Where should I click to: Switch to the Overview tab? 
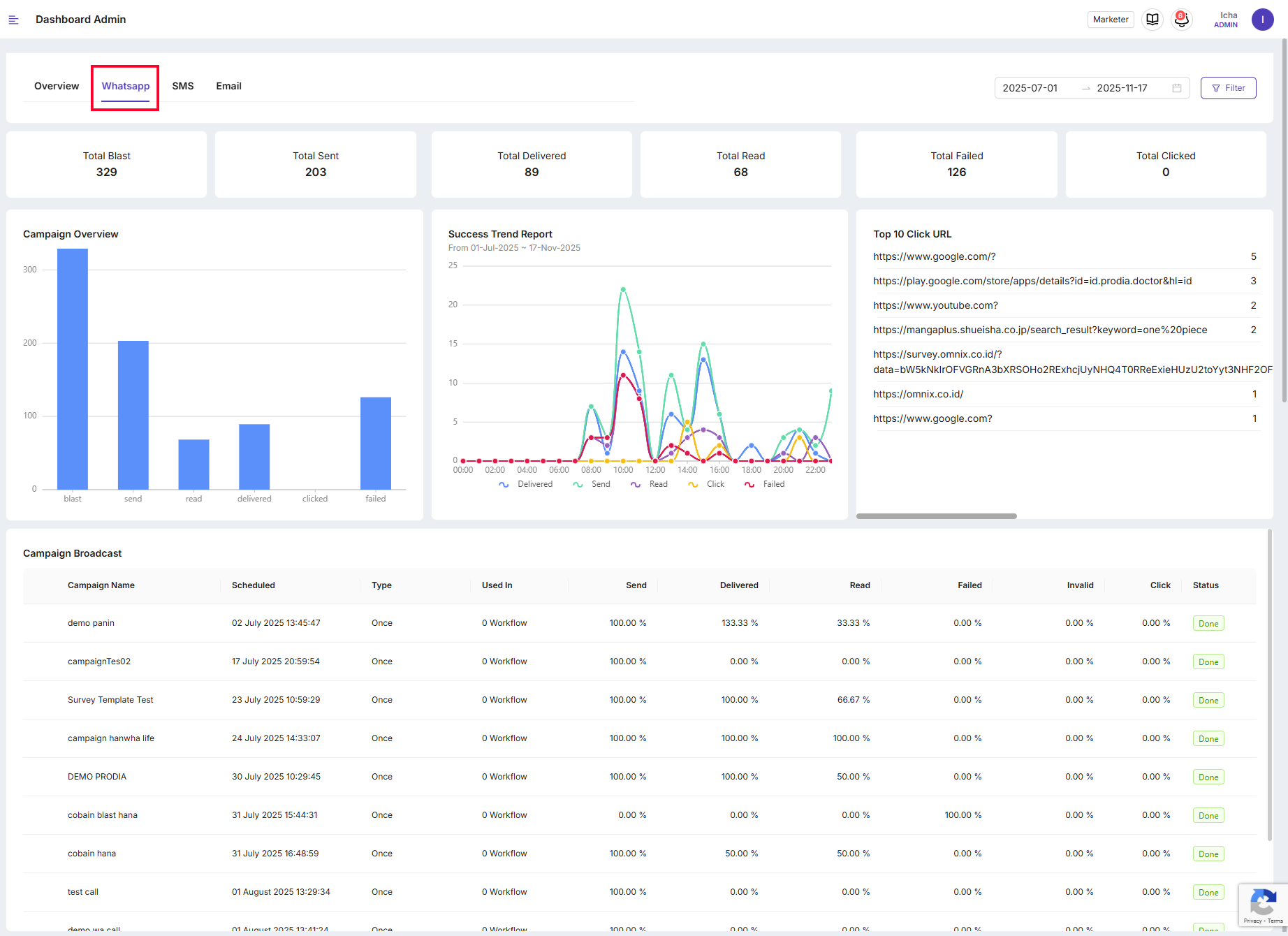57,86
